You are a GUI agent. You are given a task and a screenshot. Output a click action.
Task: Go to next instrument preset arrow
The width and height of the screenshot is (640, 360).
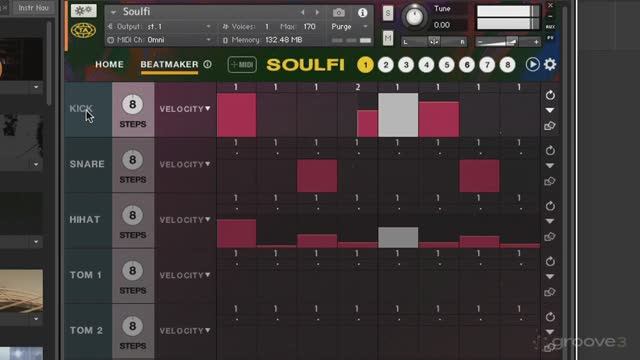pos(317,13)
